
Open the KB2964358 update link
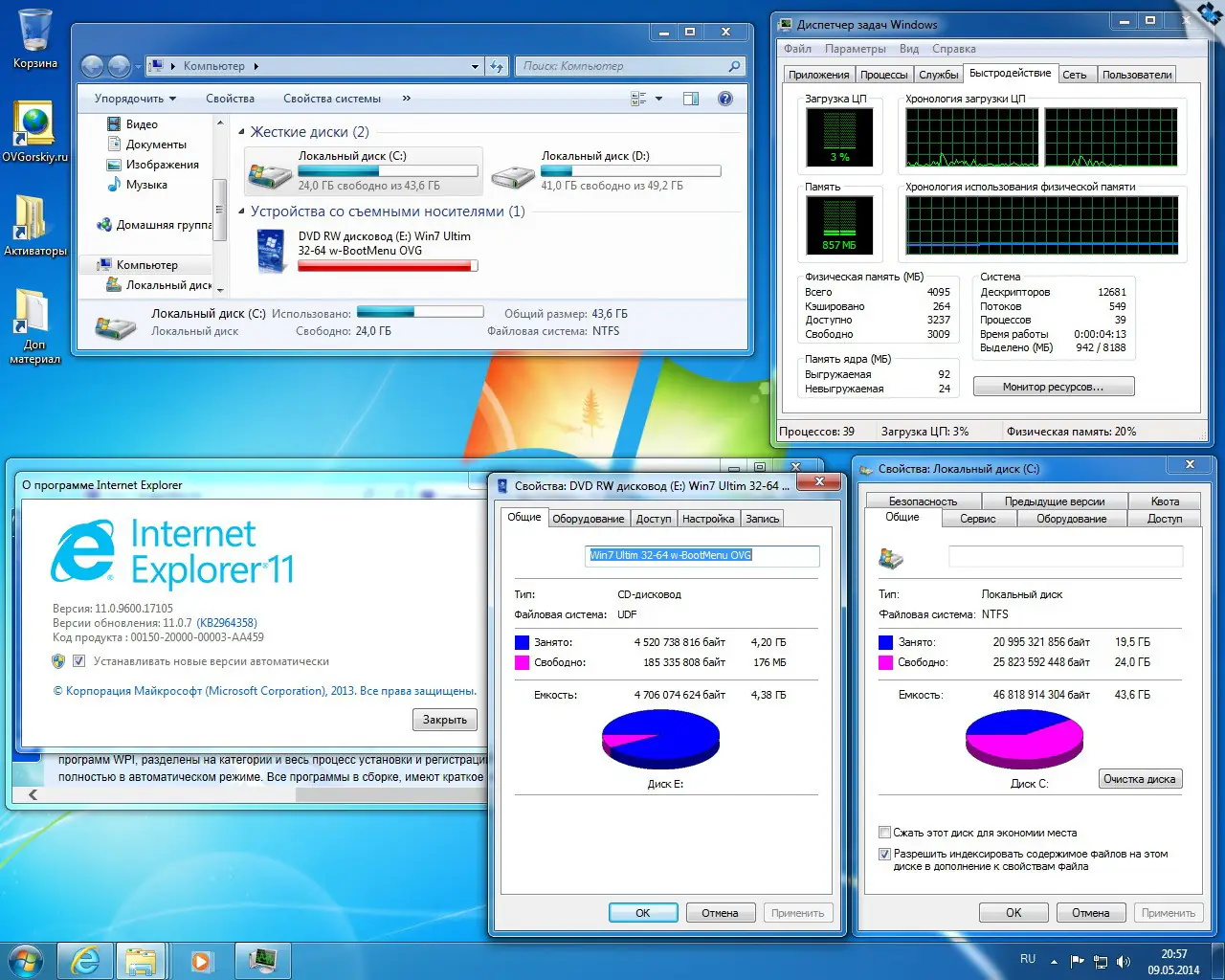pos(227,623)
